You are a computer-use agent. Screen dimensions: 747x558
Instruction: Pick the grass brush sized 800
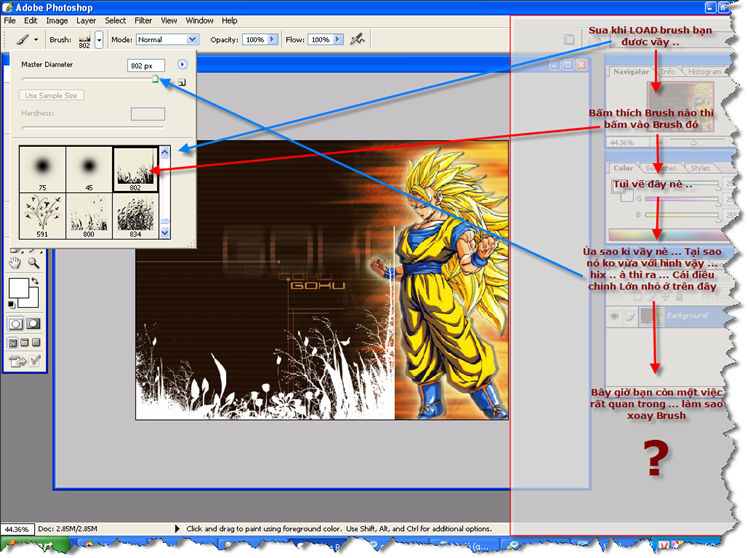pos(89,215)
